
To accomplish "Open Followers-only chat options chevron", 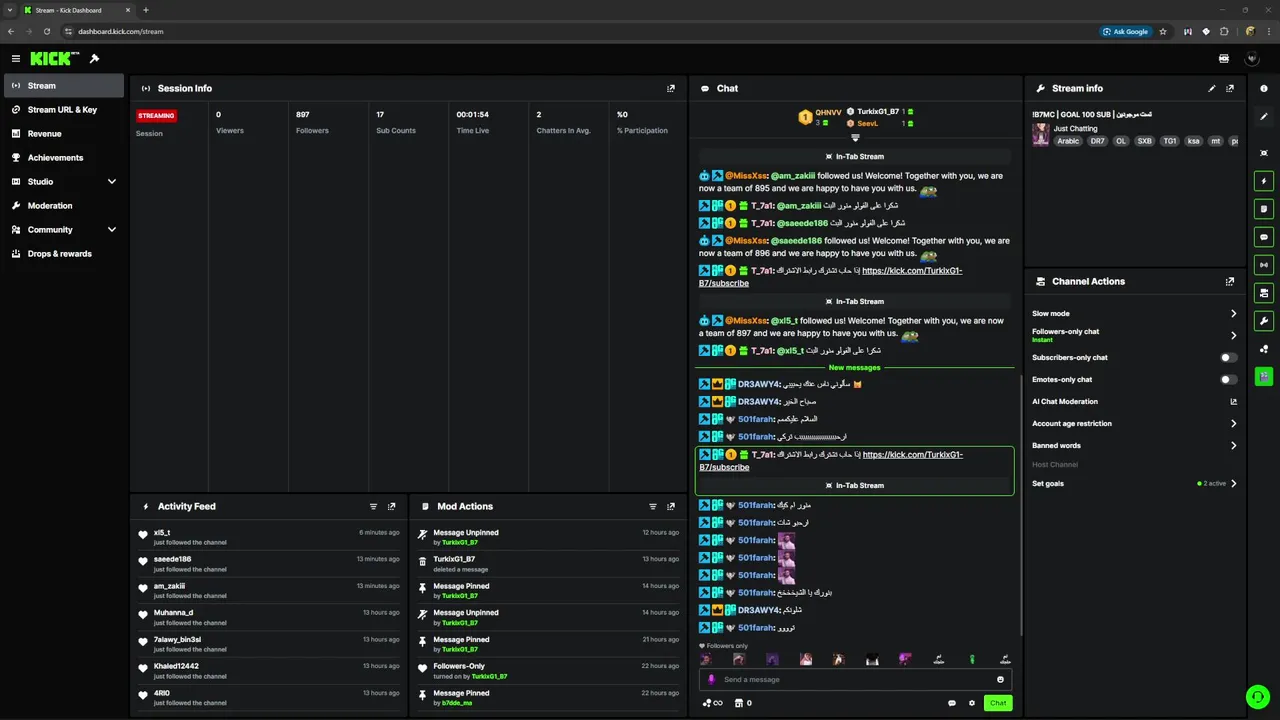I will click(1233, 336).
